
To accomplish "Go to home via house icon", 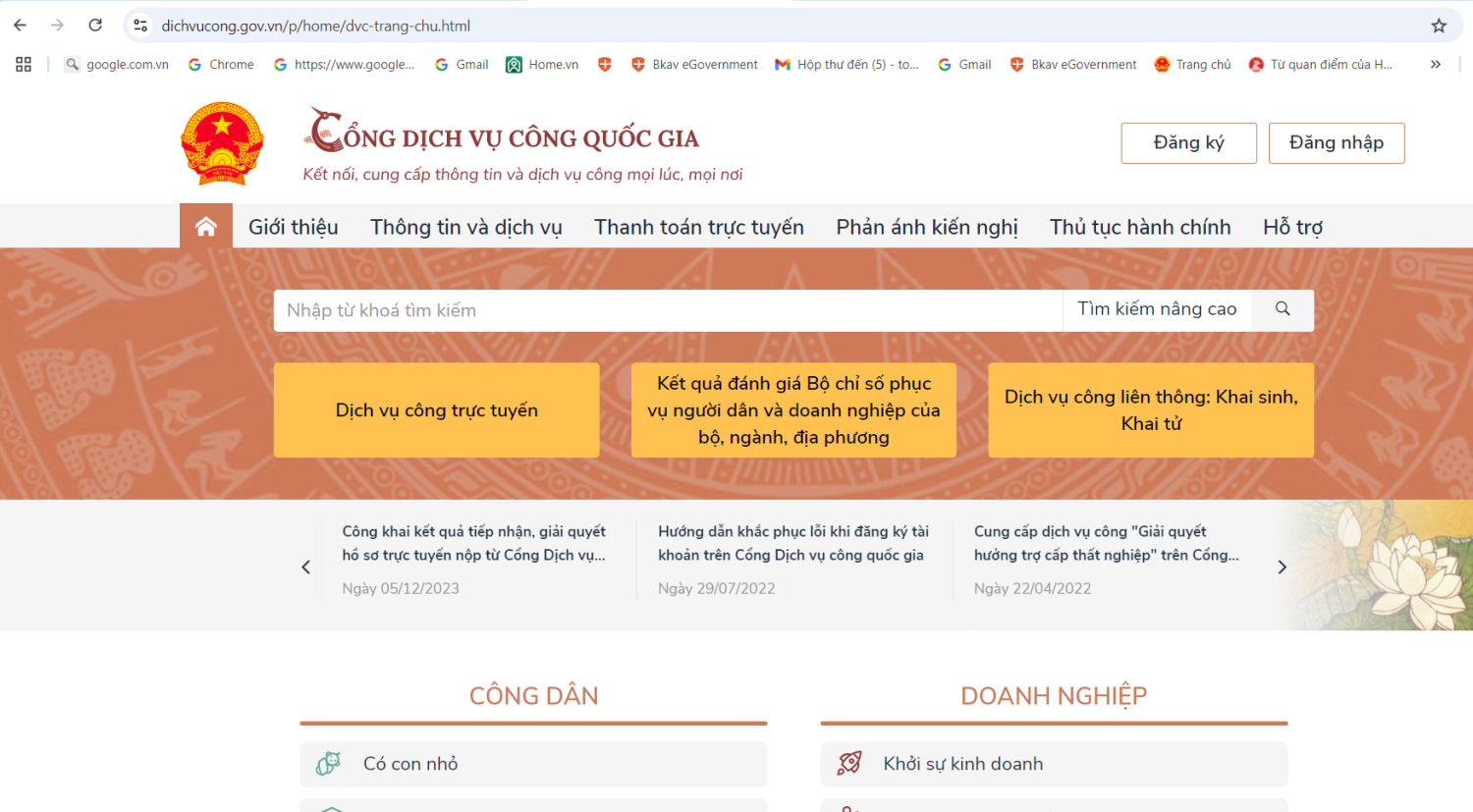I will click(206, 227).
